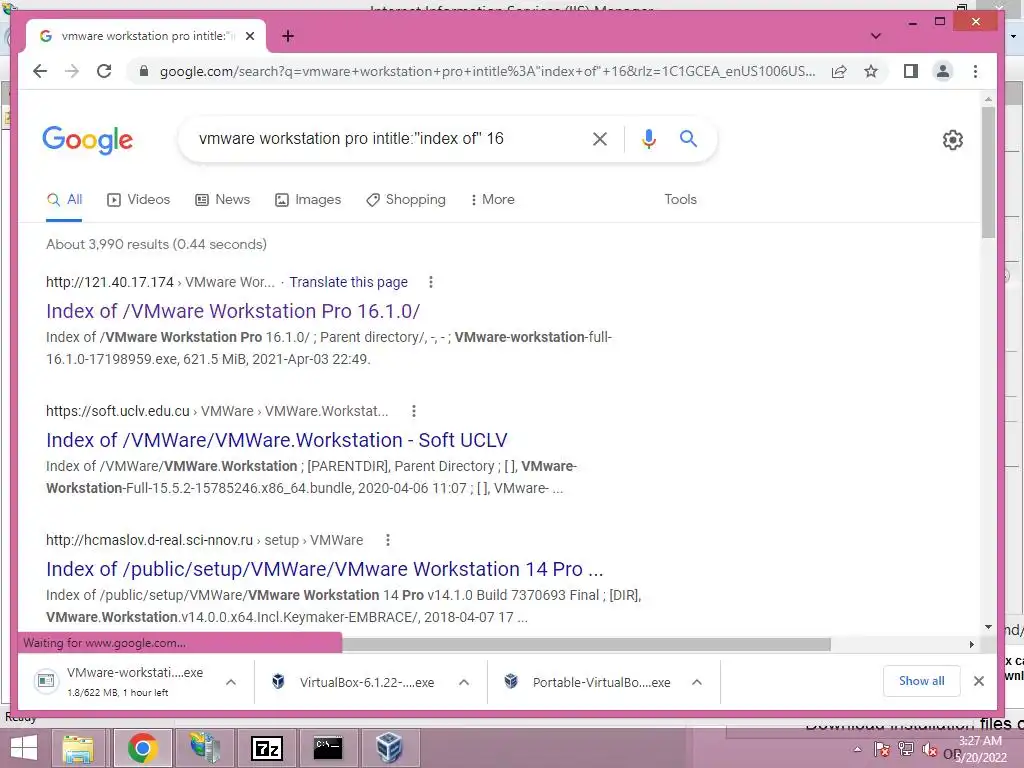Open the tab search chevron in title bar
Image resolution: width=1024 pixels, height=768 pixels.
pos(876,36)
